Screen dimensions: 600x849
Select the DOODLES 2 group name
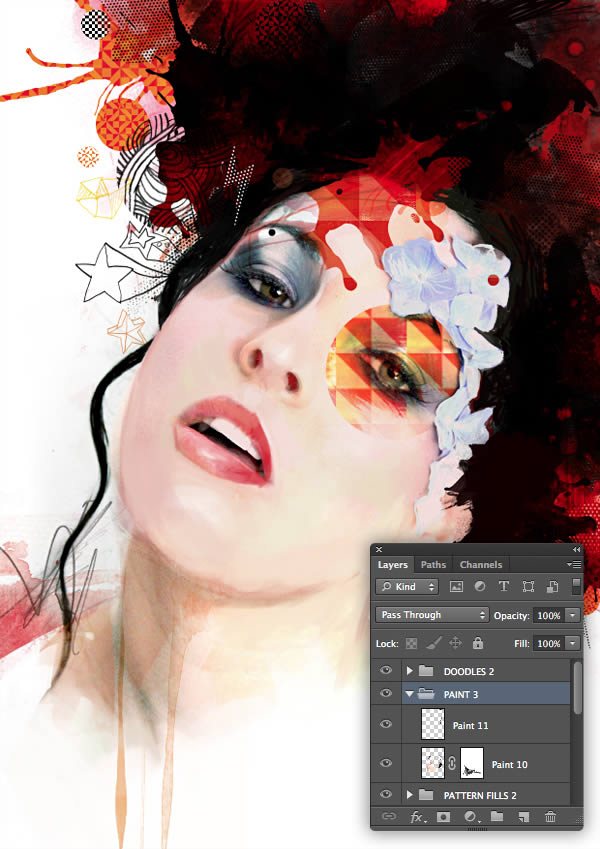pos(468,671)
